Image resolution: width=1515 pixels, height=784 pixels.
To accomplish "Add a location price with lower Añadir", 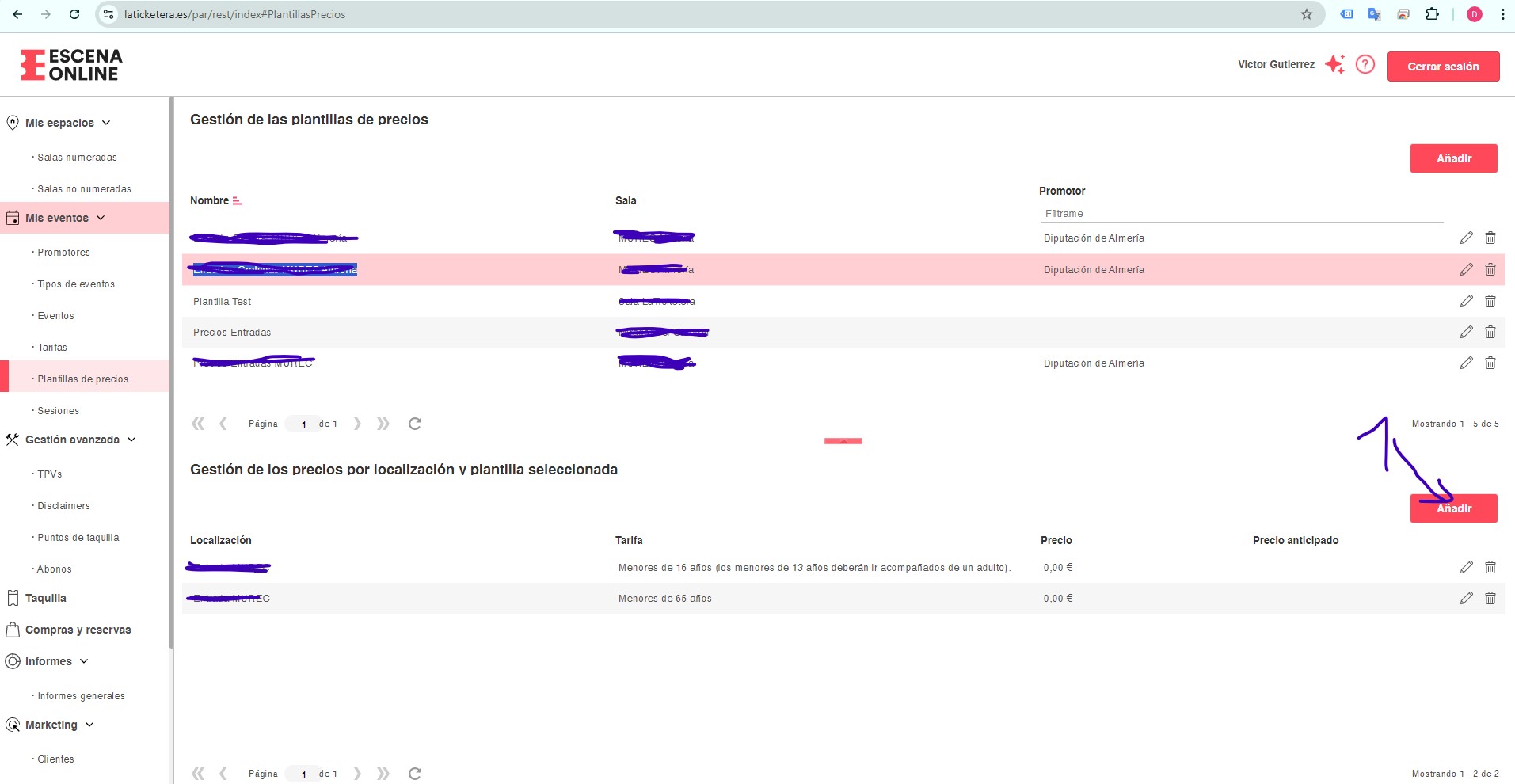I will pos(1453,508).
